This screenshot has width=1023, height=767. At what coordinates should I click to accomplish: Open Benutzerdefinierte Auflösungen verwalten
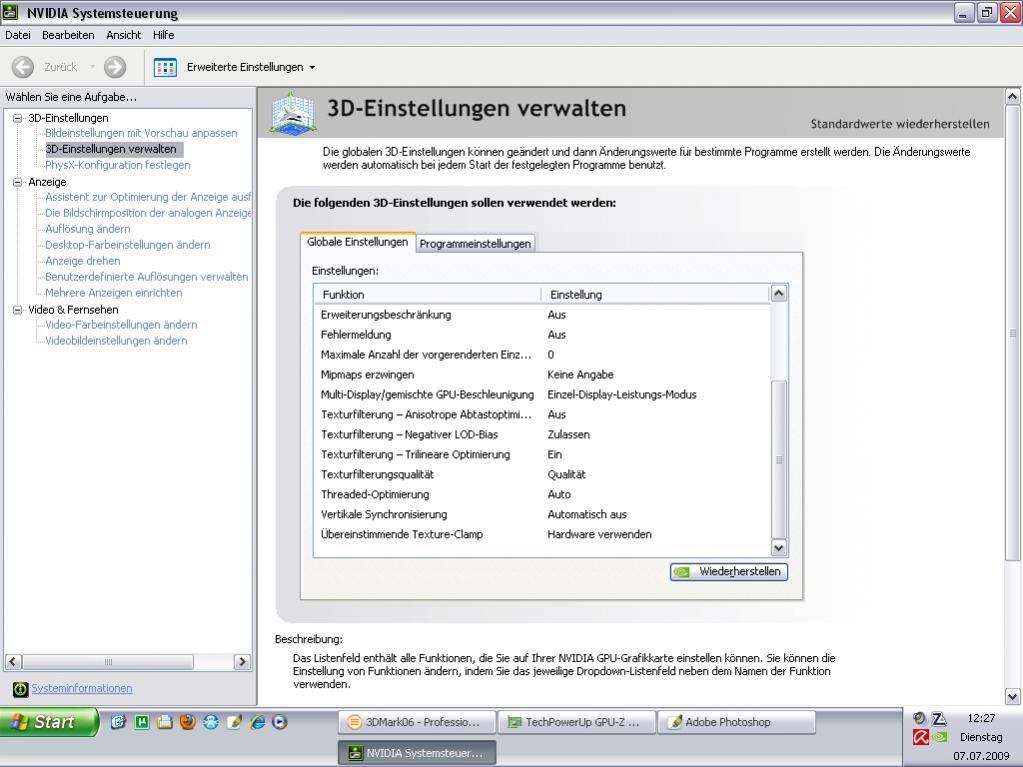[x=146, y=277]
